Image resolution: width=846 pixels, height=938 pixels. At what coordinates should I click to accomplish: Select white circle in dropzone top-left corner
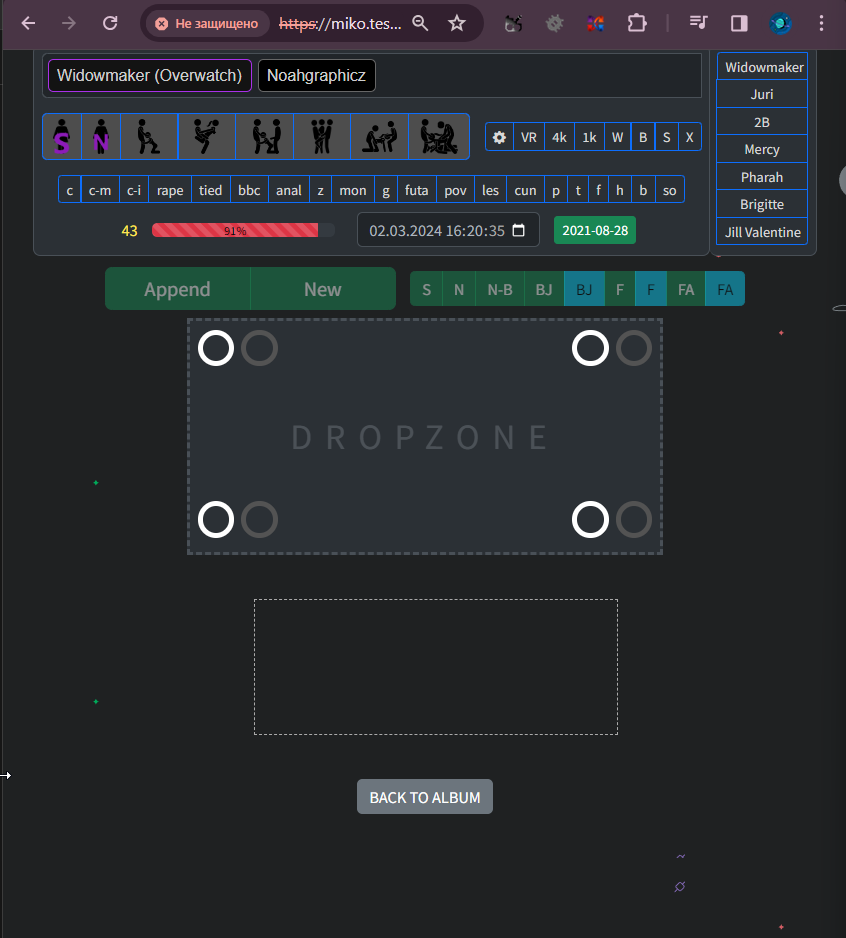216,348
